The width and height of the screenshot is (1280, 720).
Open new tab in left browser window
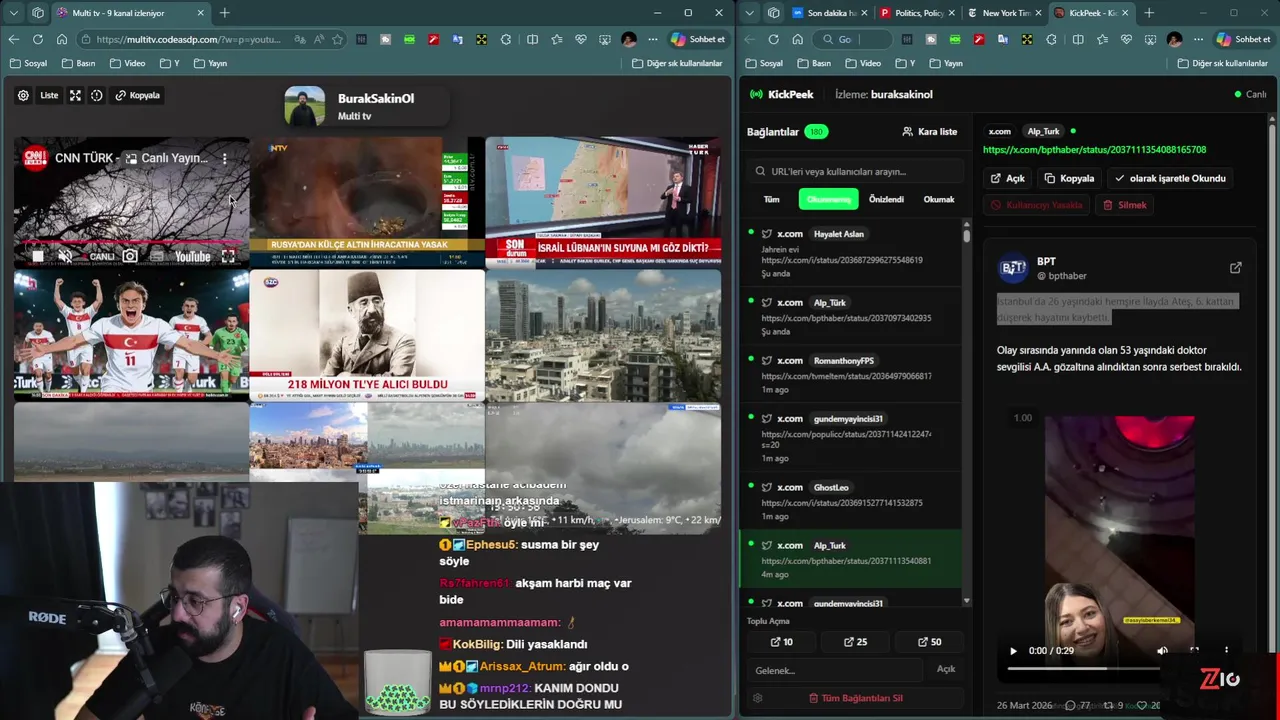224,13
